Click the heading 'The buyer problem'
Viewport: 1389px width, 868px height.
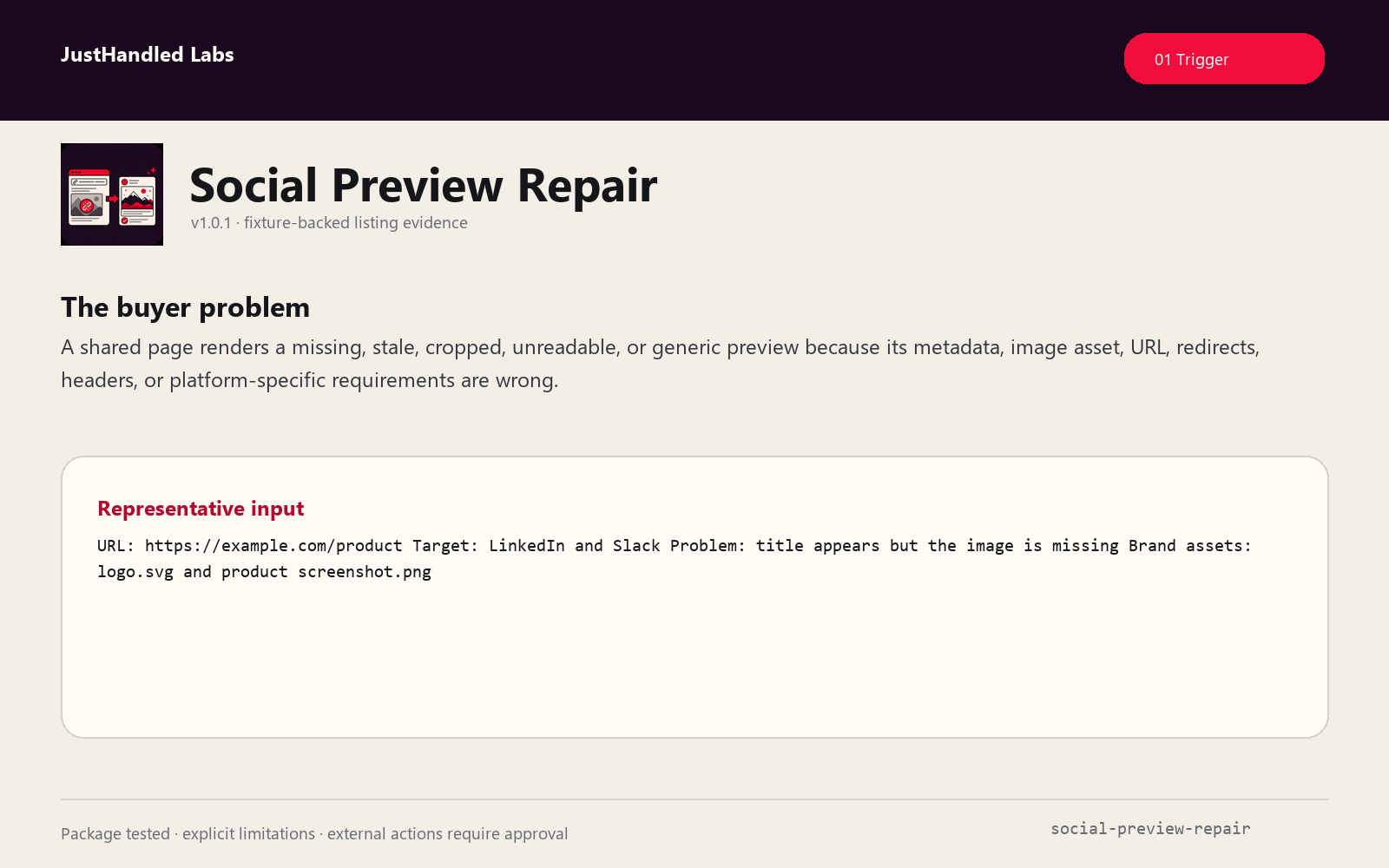coord(186,307)
